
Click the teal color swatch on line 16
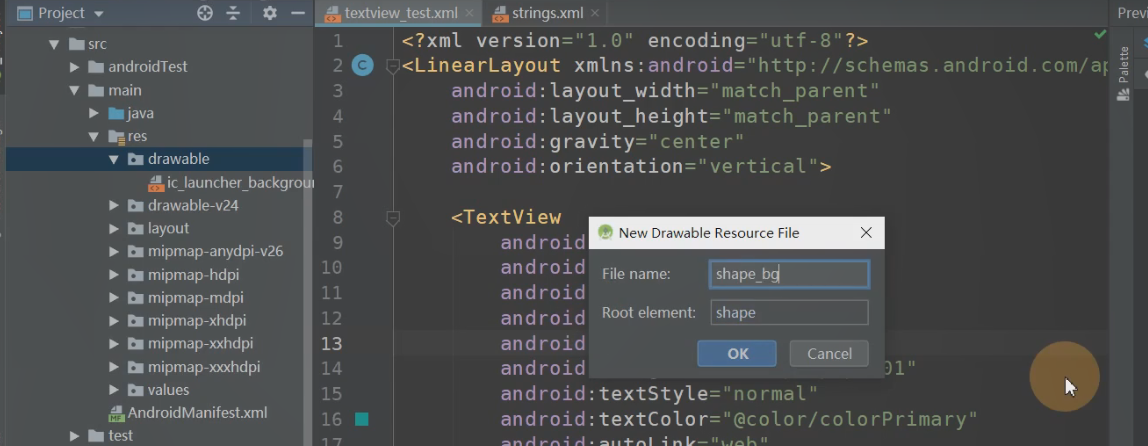[x=362, y=419]
